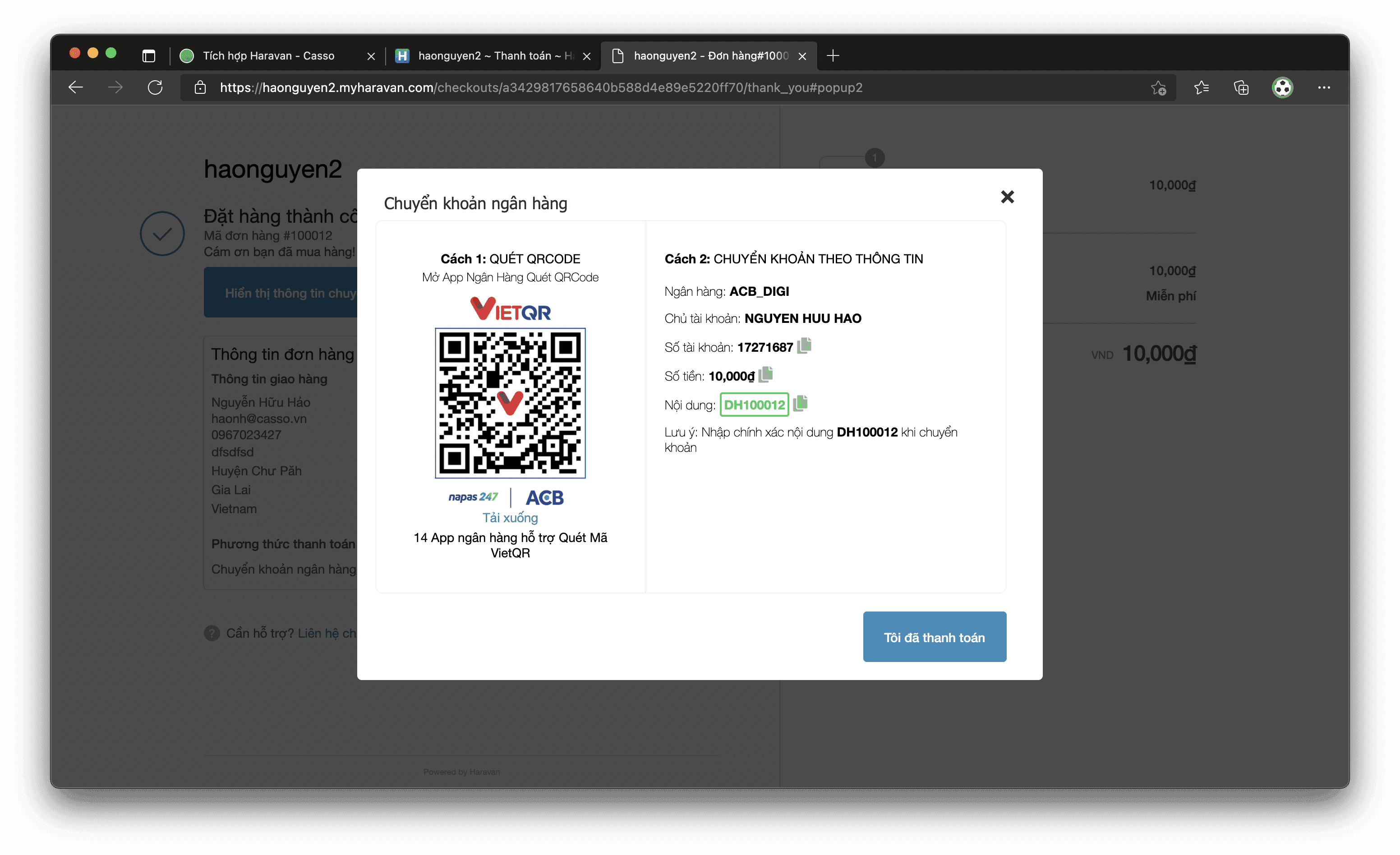View site security information lock

[x=200, y=87]
